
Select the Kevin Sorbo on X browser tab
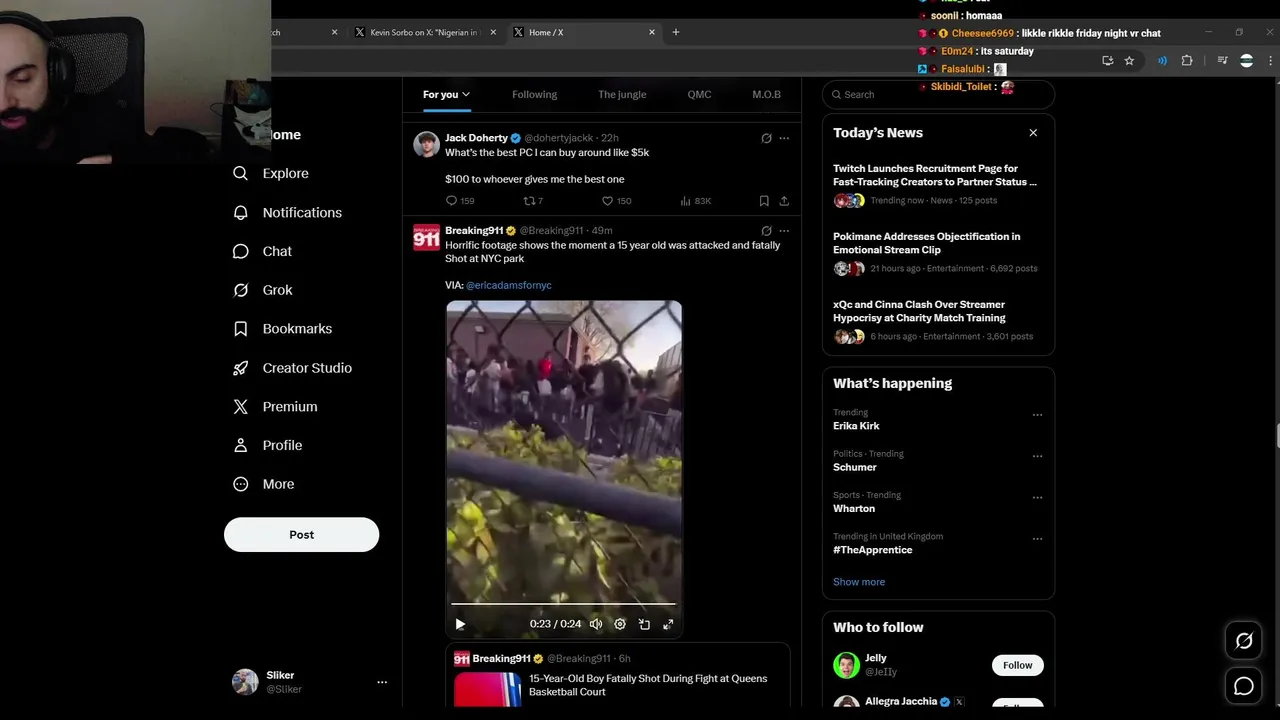(x=425, y=32)
